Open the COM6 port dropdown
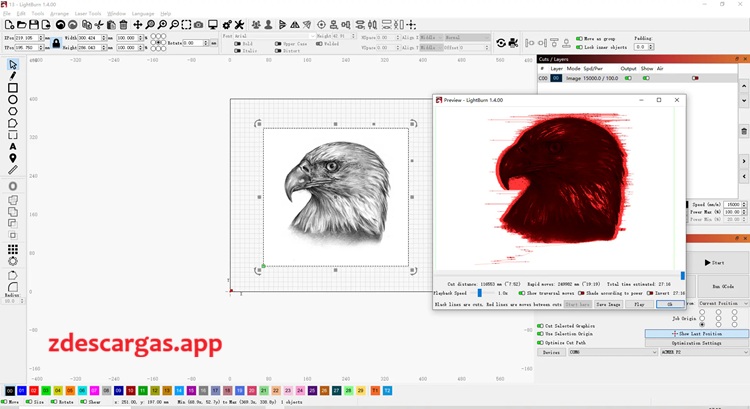This screenshot has height=409, width=750. point(613,352)
